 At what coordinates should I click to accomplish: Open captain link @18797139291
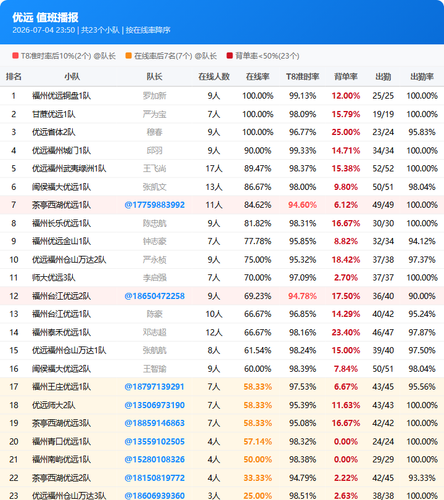(154, 387)
